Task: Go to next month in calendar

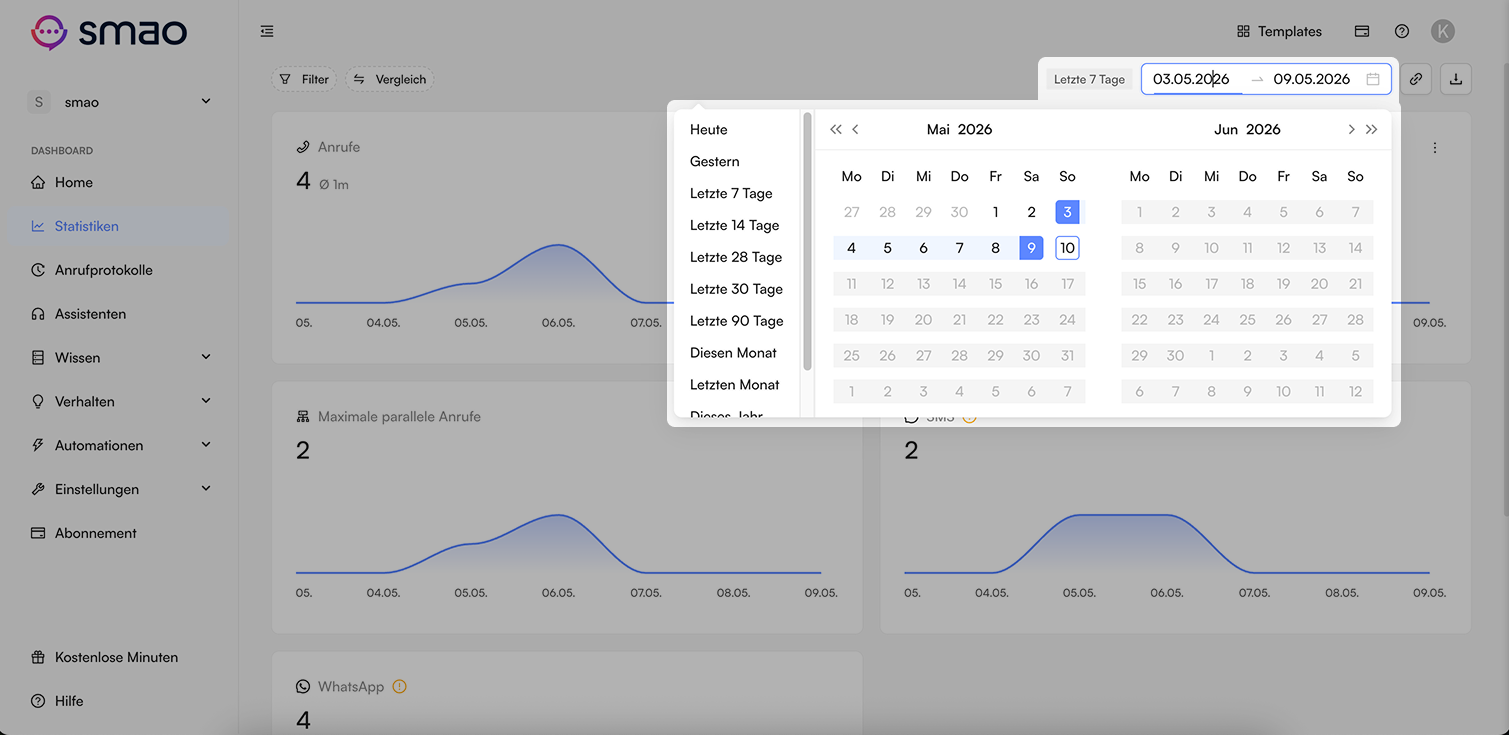Action: pos(1351,130)
